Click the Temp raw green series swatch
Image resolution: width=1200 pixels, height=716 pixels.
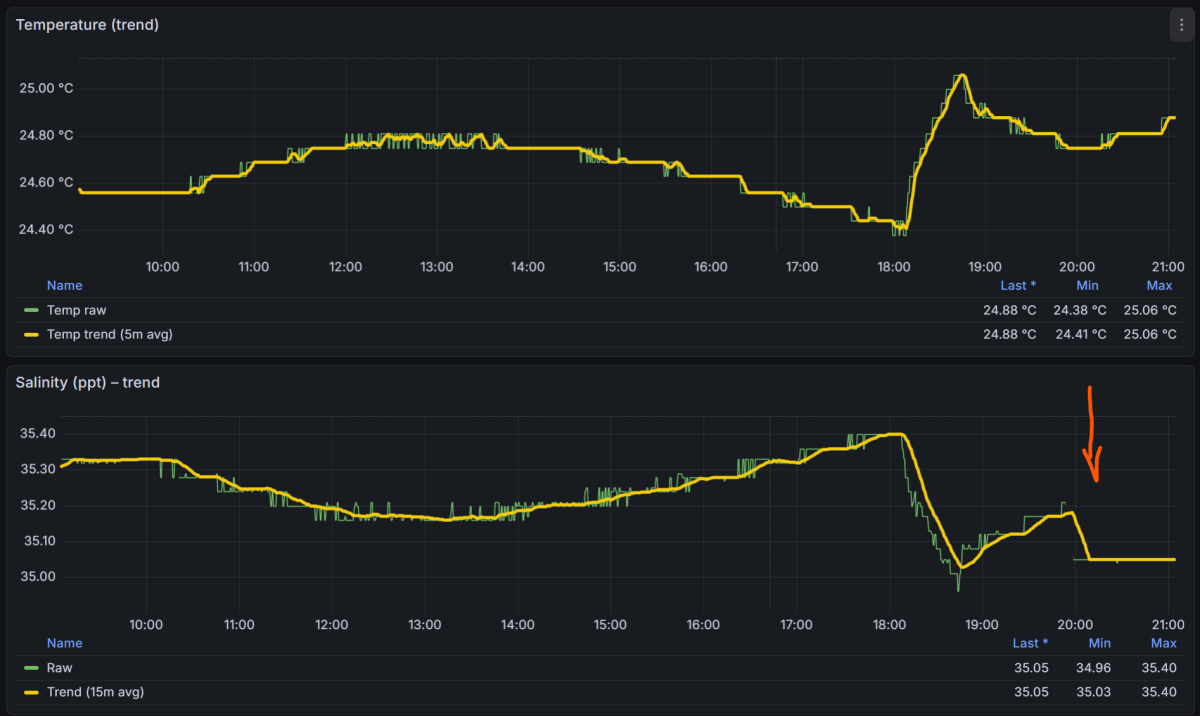pyautogui.click(x=31, y=310)
